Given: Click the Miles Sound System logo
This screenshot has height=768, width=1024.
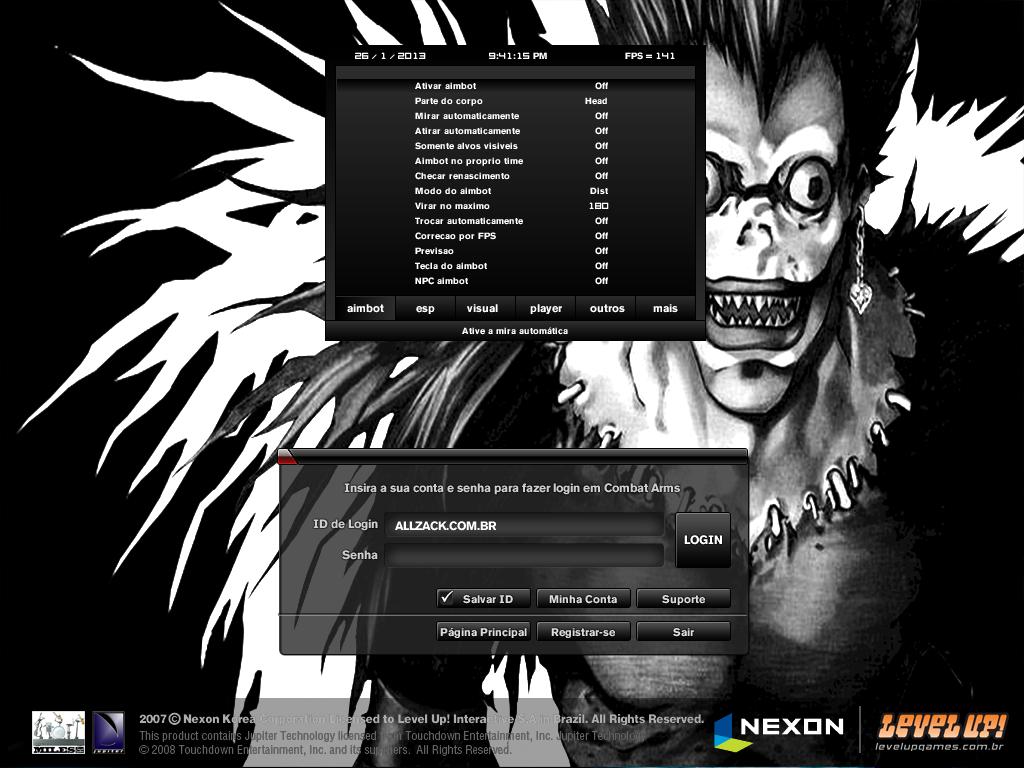Looking at the screenshot, I should (59, 732).
